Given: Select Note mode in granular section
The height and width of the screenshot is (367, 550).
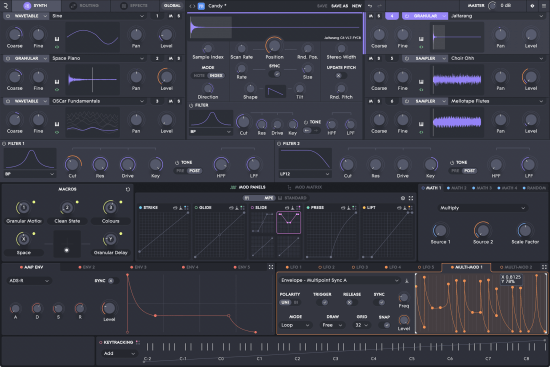Looking at the screenshot, I should click(199, 75).
